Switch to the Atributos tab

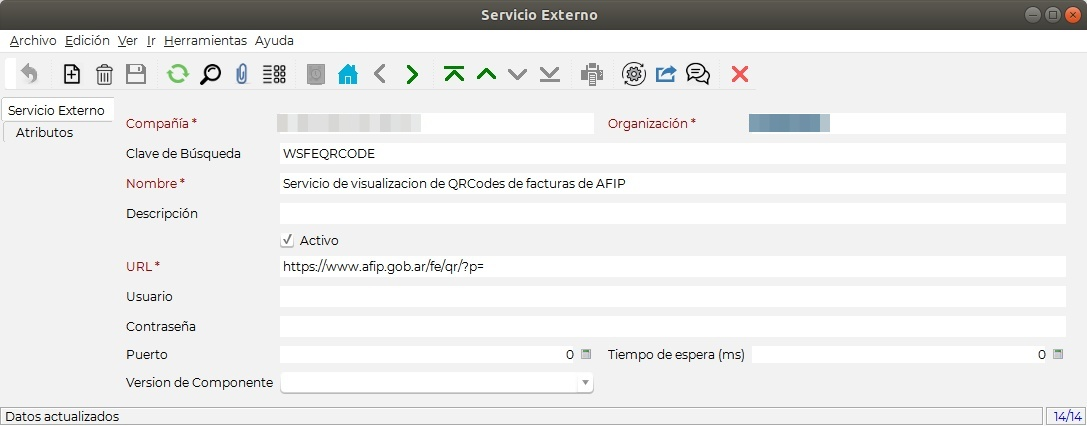pos(44,132)
